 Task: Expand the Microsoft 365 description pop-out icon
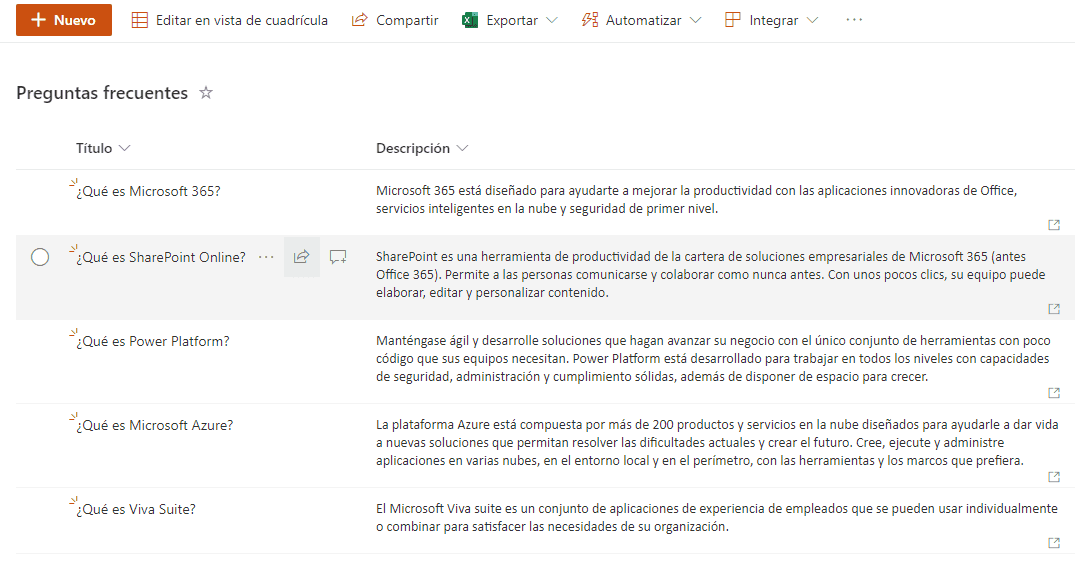[1054, 225]
